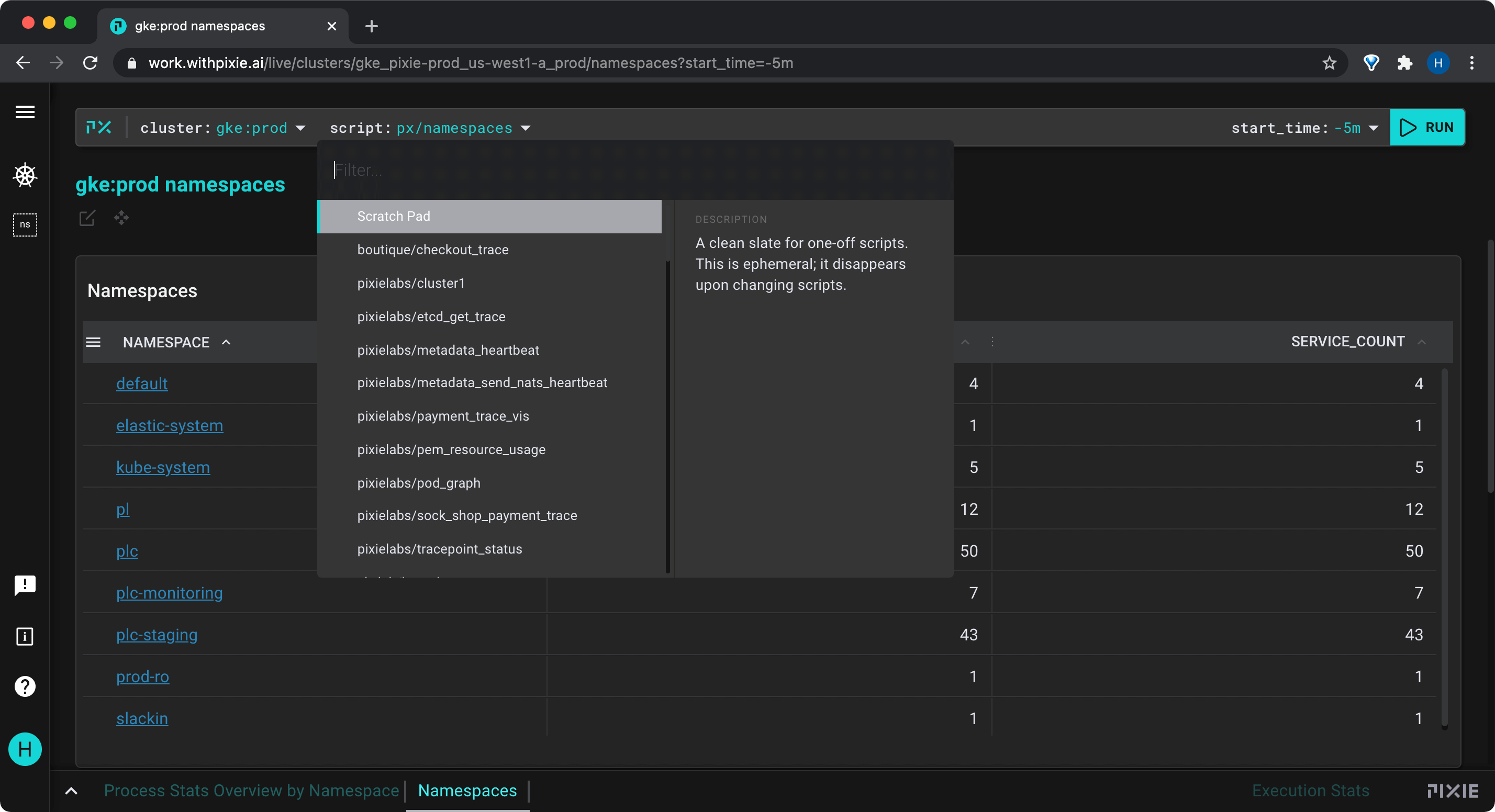This screenshot has width=1495, height=812.
Task: Expand the start_time -5m dropdown
Action: pyautogui.click(x=1304, y=128)
